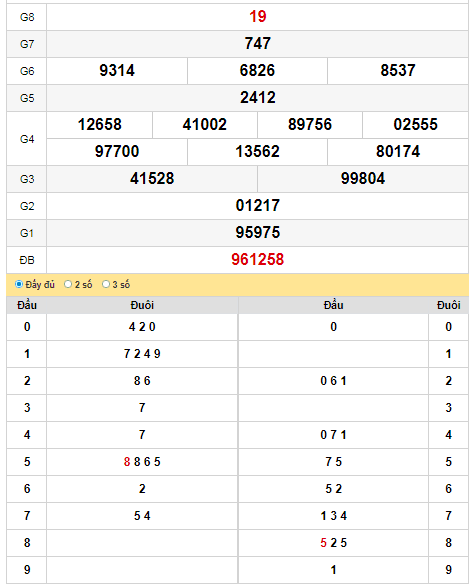Choose the "3 số" radio option

point(106,285)
